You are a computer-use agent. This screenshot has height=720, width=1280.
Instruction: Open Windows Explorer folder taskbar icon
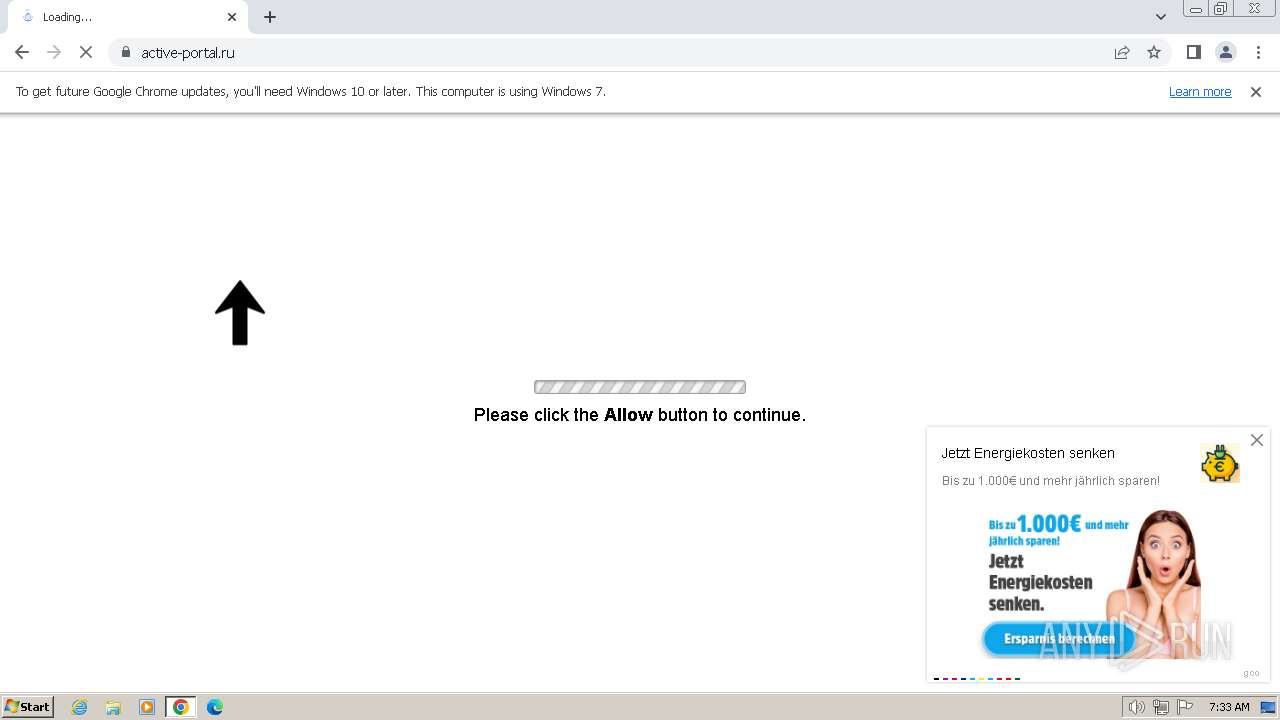click(113, 707)
